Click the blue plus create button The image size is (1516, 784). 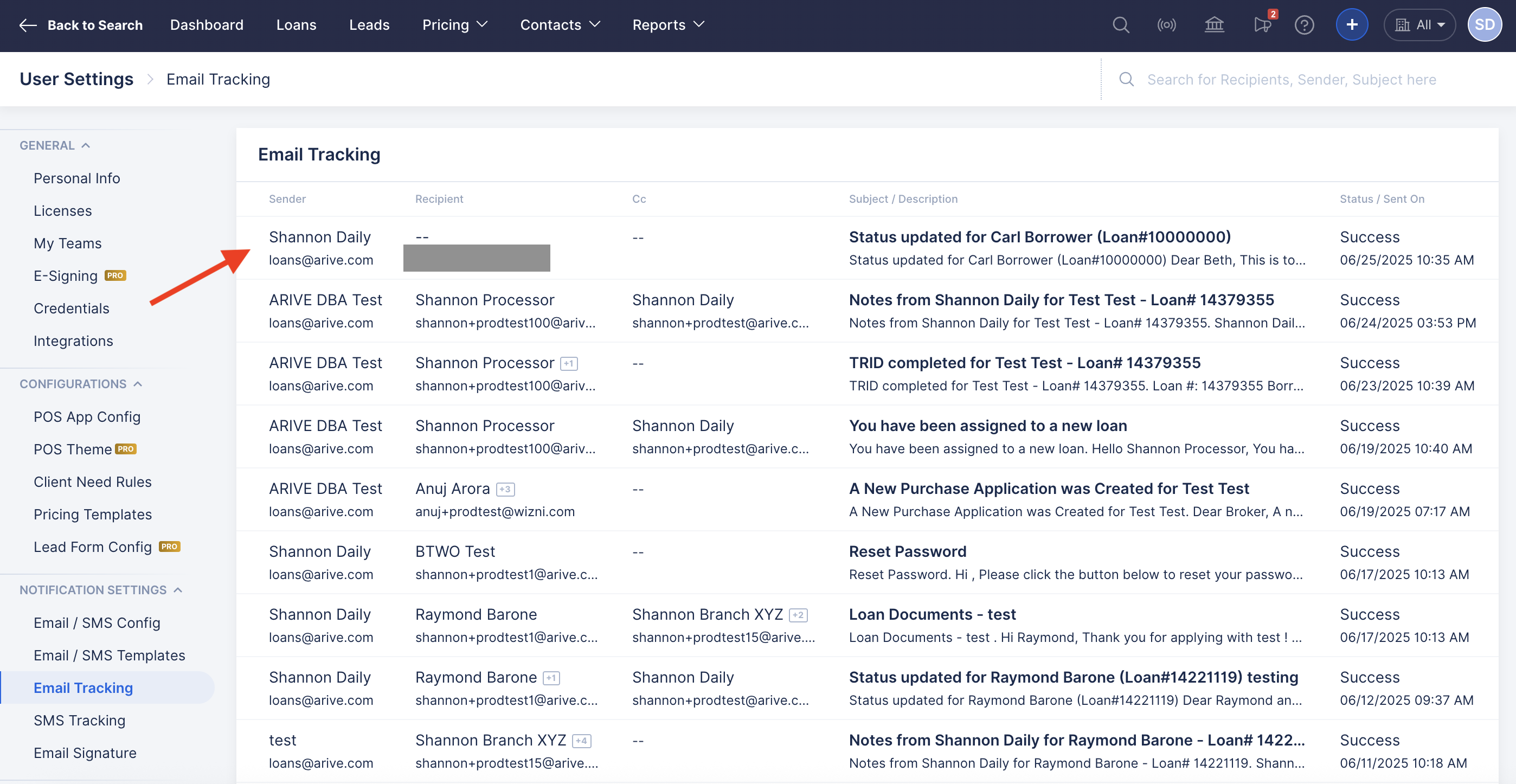[x=1352, y=25]
